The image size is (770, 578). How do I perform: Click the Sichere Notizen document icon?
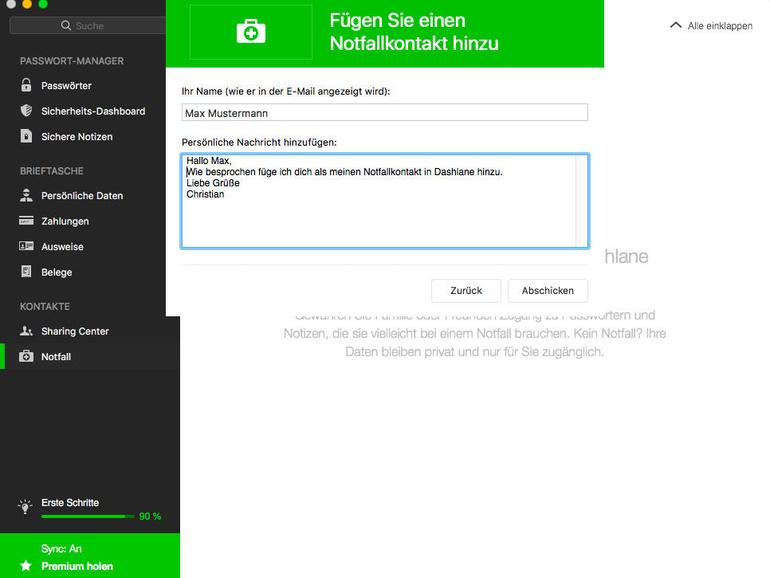[x=26, y=136]
